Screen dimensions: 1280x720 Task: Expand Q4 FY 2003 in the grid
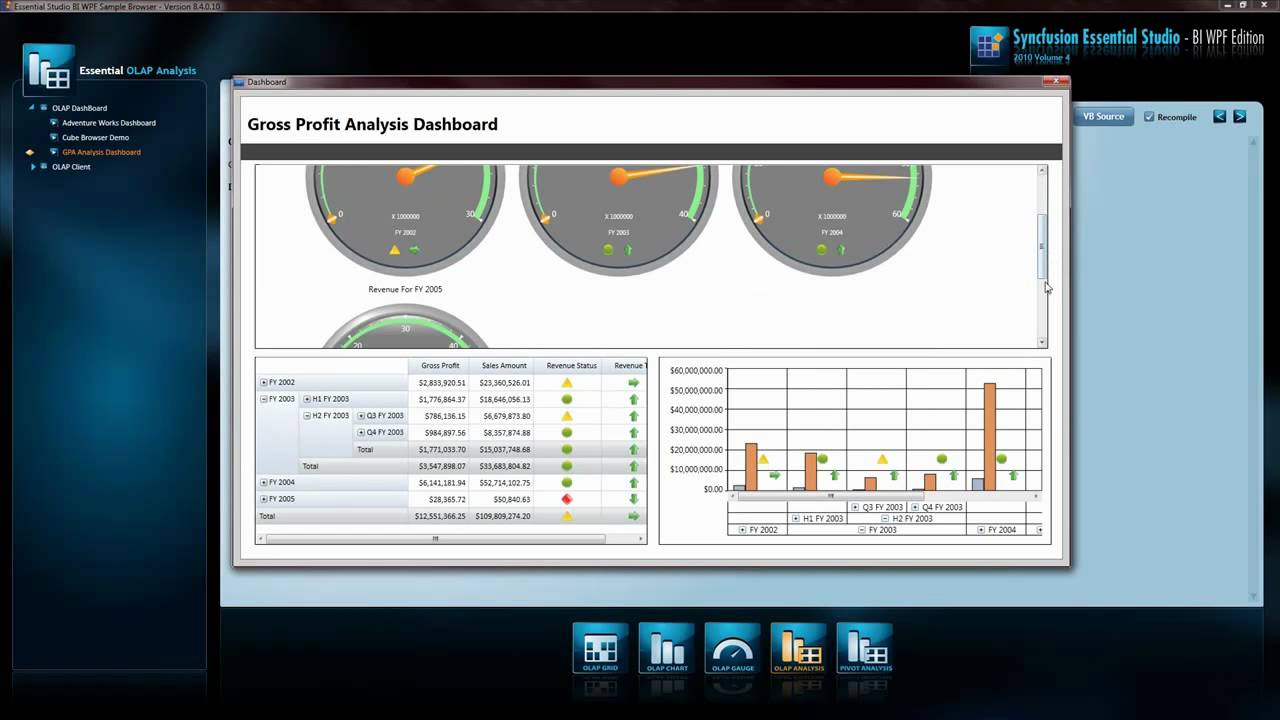361,433
